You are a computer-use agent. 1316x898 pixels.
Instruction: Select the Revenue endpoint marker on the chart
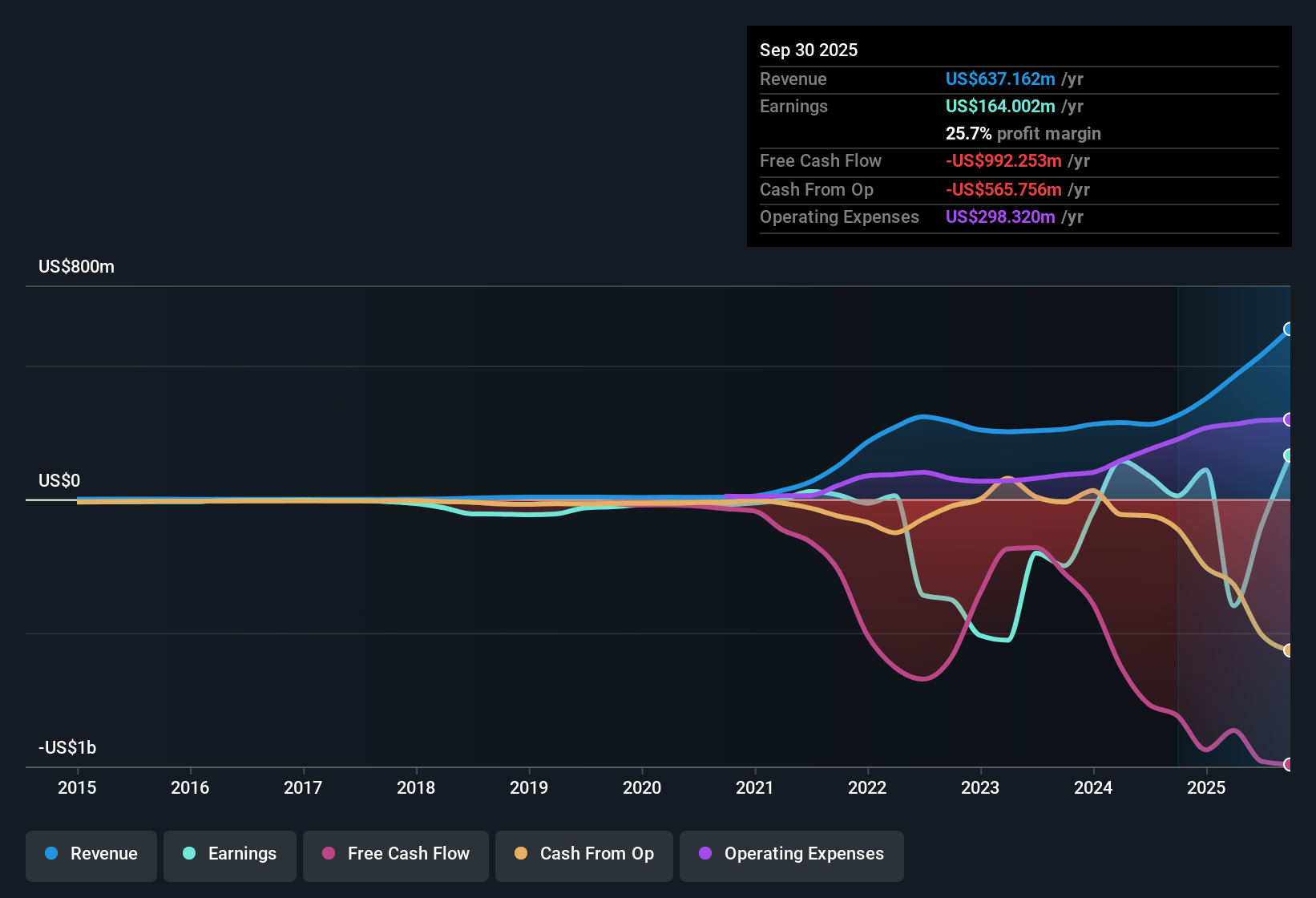pos(1289,329)
